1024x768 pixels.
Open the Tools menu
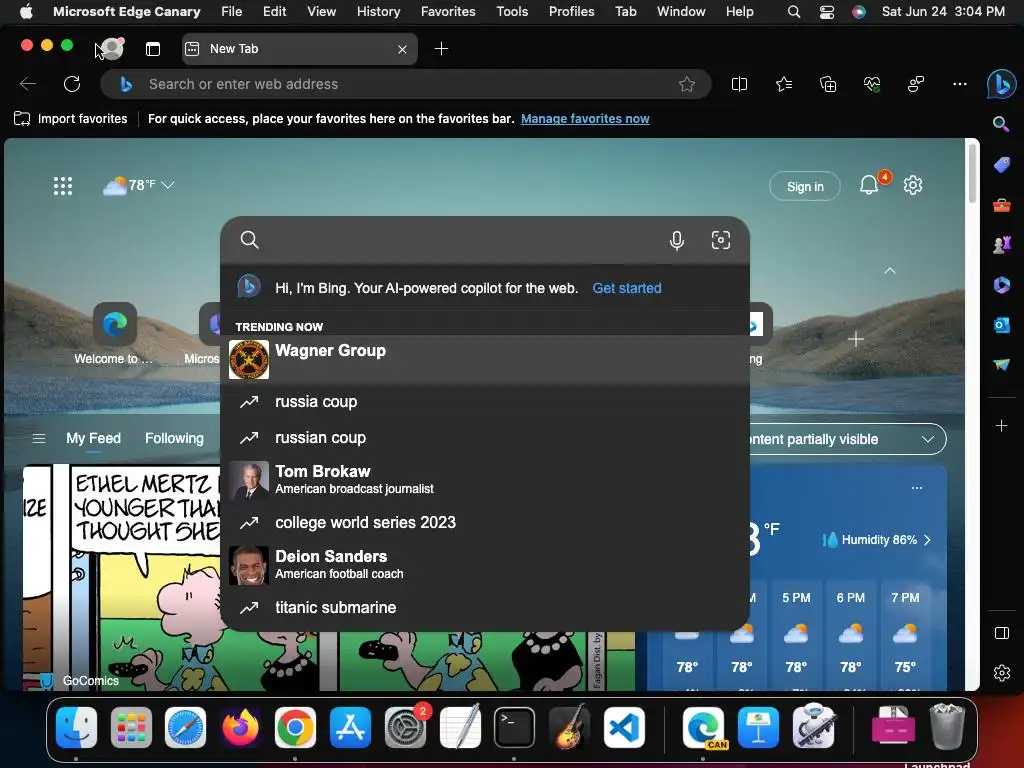coord(512,11)
